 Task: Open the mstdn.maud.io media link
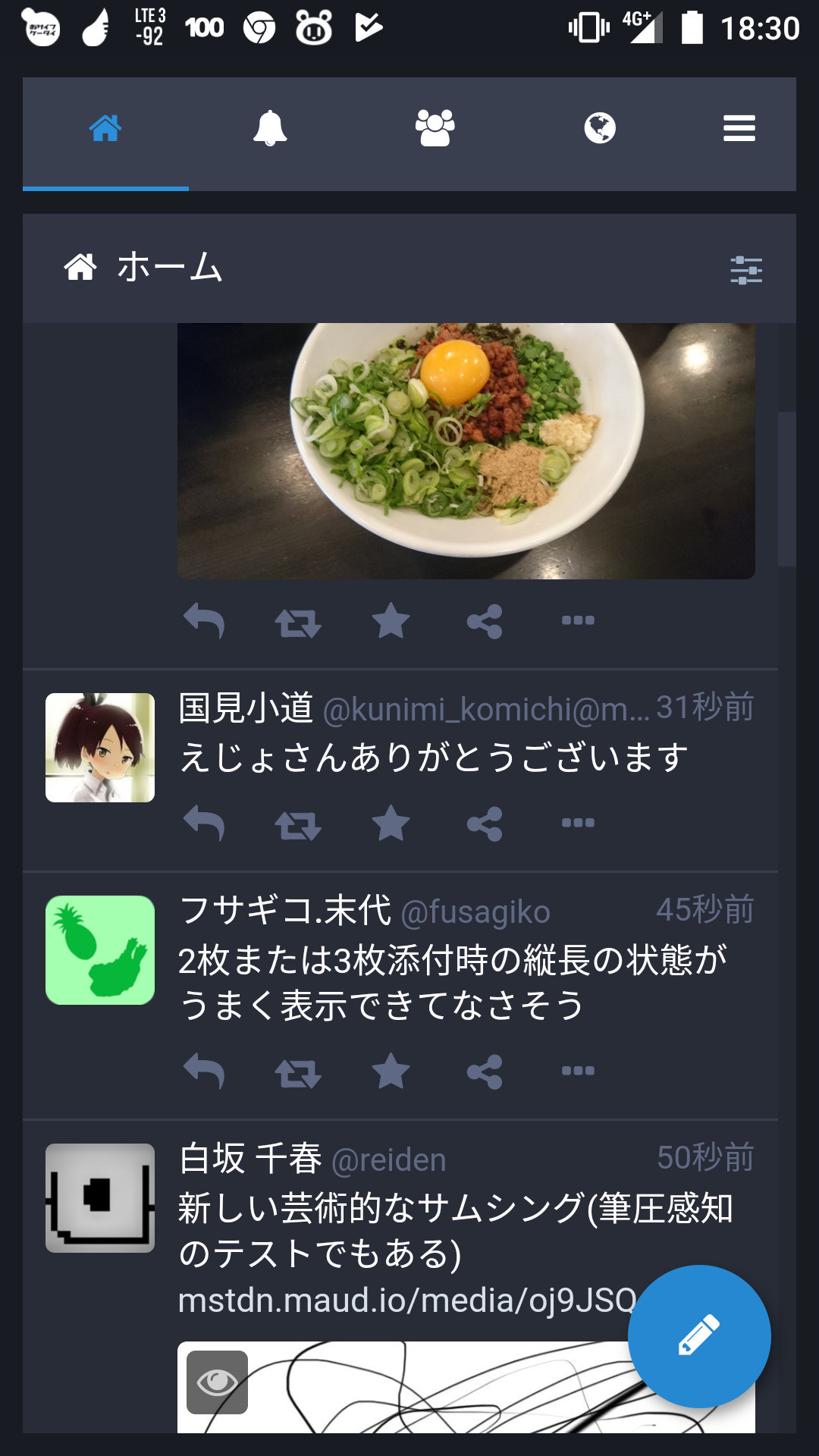(x=407, y=1301)
